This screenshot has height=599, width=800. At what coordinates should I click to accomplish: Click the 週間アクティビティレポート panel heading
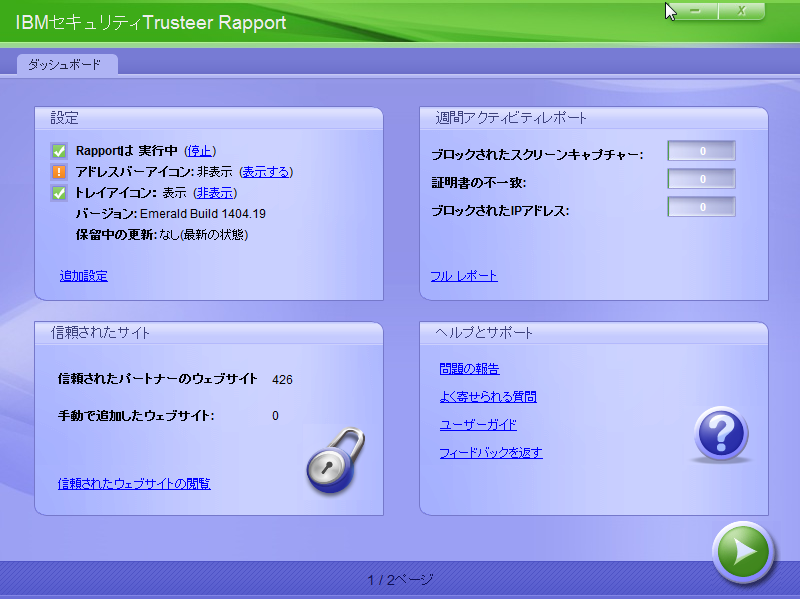point(511,118)
